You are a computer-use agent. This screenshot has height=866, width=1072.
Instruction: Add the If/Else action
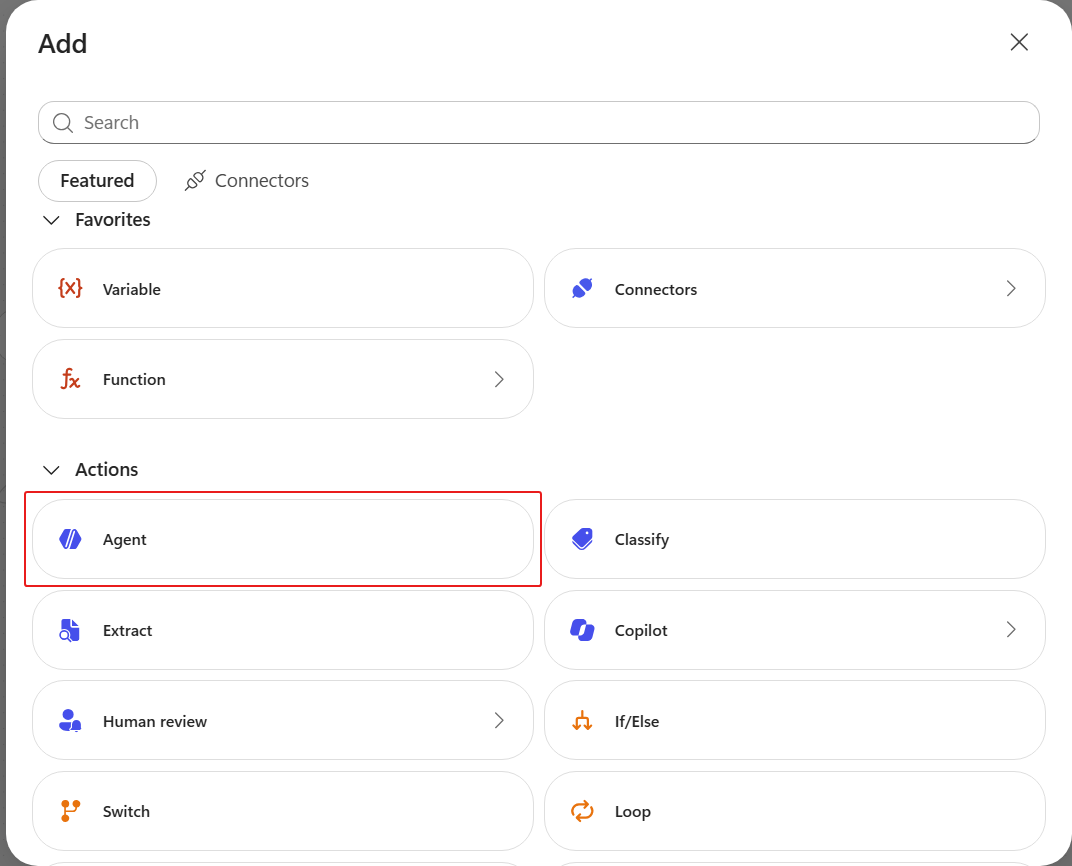(794, 720)
